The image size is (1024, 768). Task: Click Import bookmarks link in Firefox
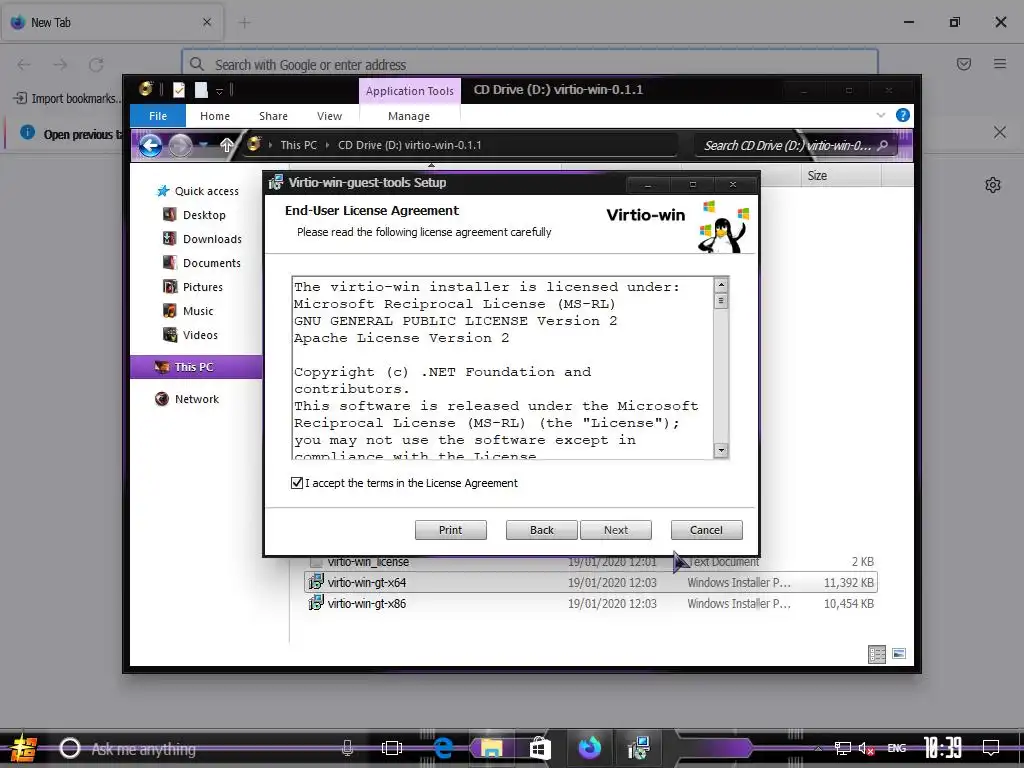(x=68, y=99)
